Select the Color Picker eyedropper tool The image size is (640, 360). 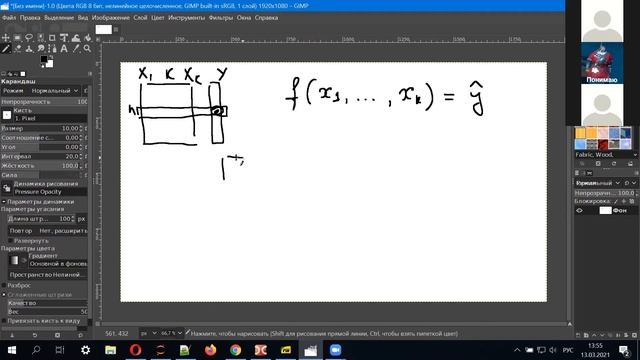pos(76,49)
